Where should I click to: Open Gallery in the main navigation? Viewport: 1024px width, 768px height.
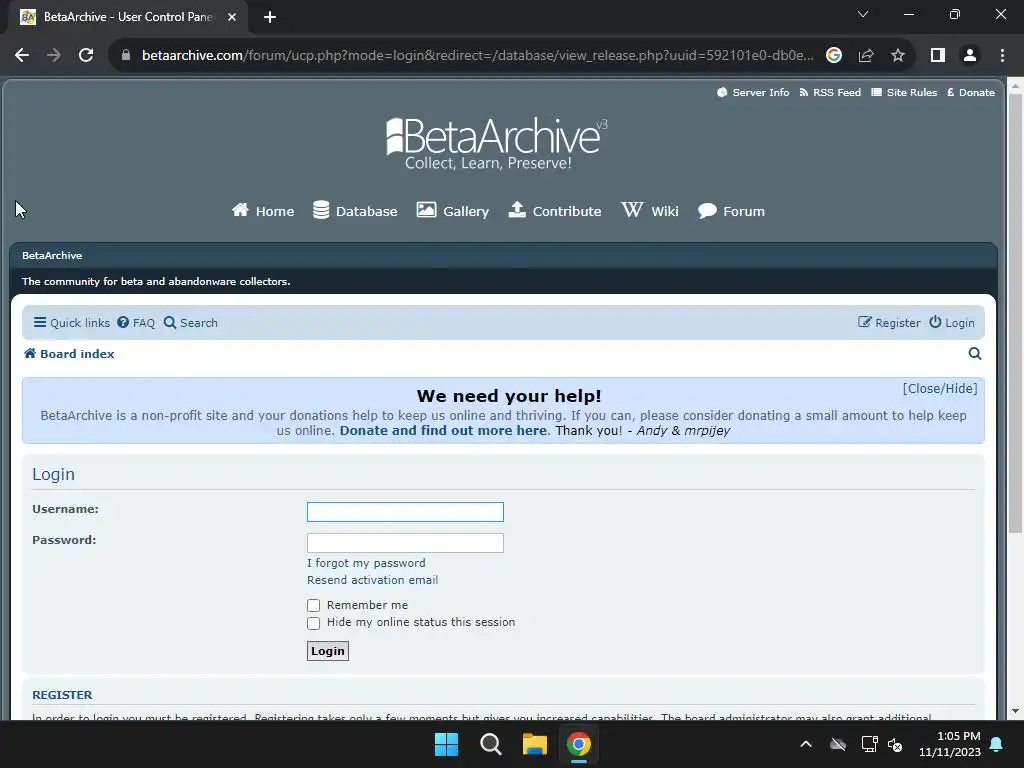coord(453,211)
